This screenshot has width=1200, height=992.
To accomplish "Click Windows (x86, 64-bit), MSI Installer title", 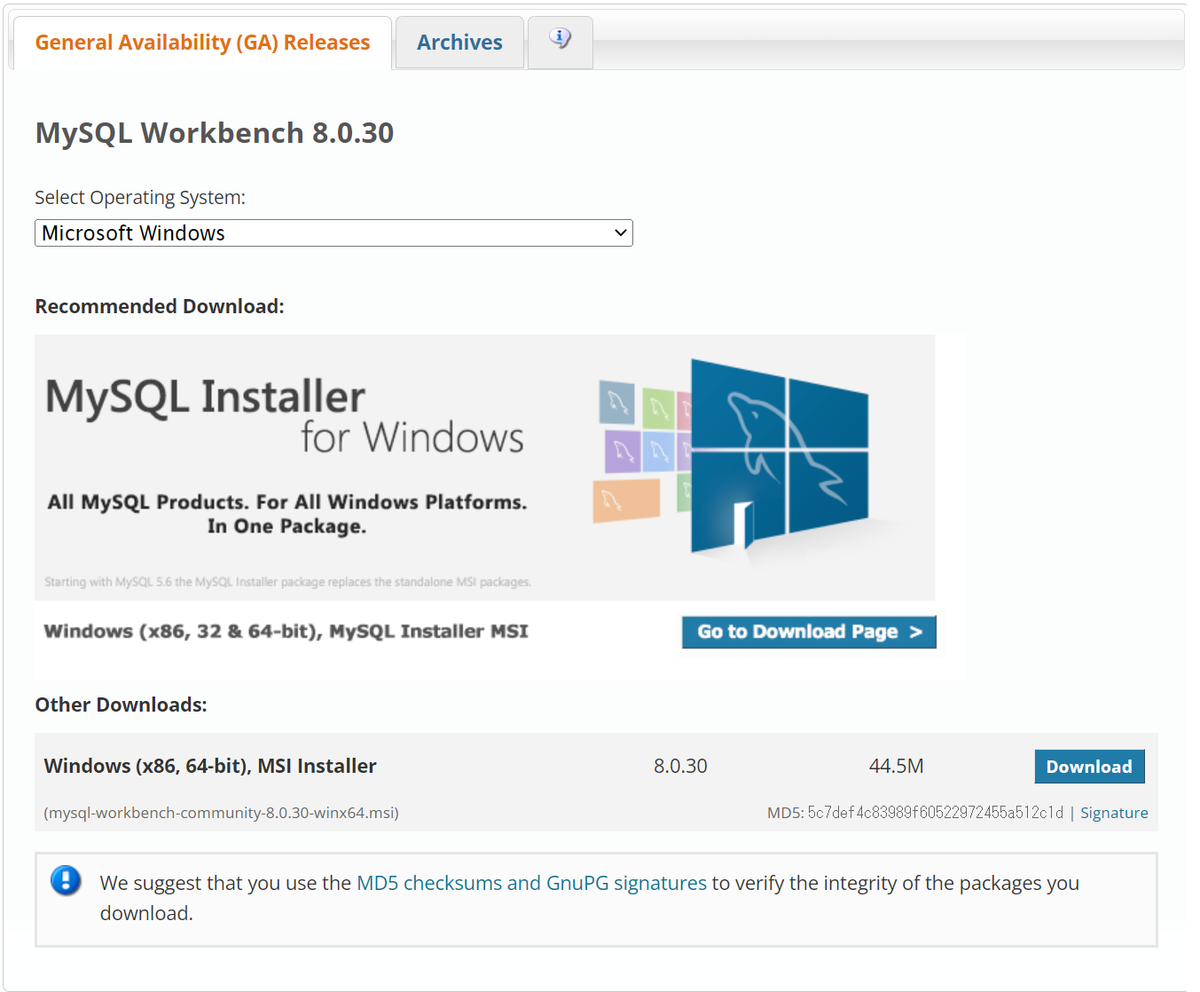I will 210,767.
